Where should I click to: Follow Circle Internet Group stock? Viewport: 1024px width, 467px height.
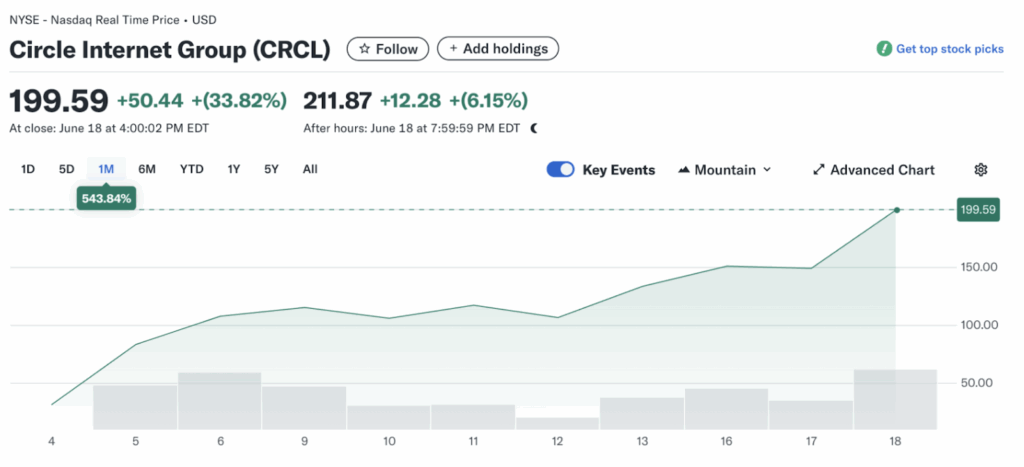point(388,49)
